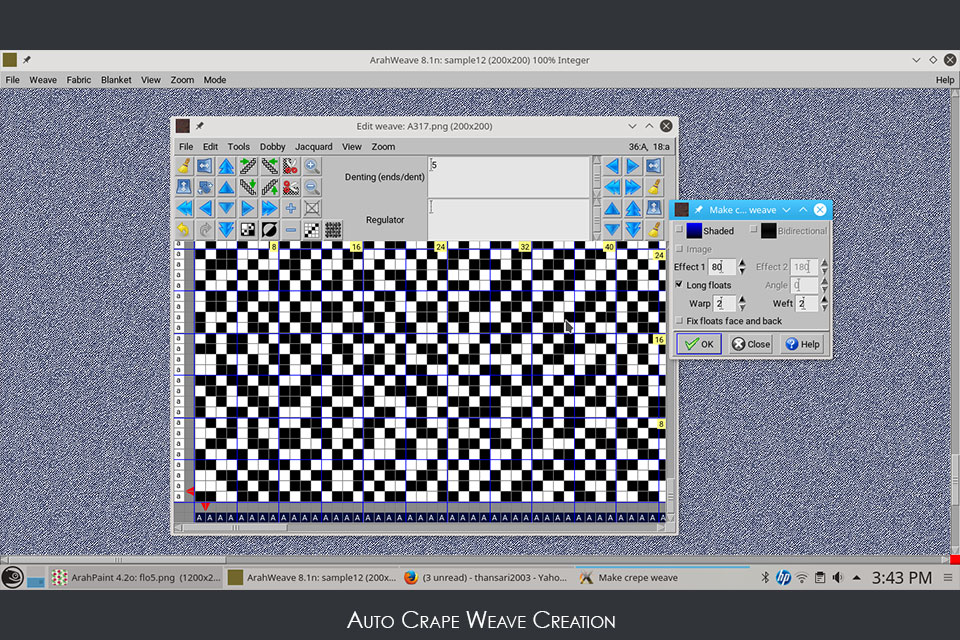Click the double left arrow above the undo icon
960x640 pixels.
(184, 208)
